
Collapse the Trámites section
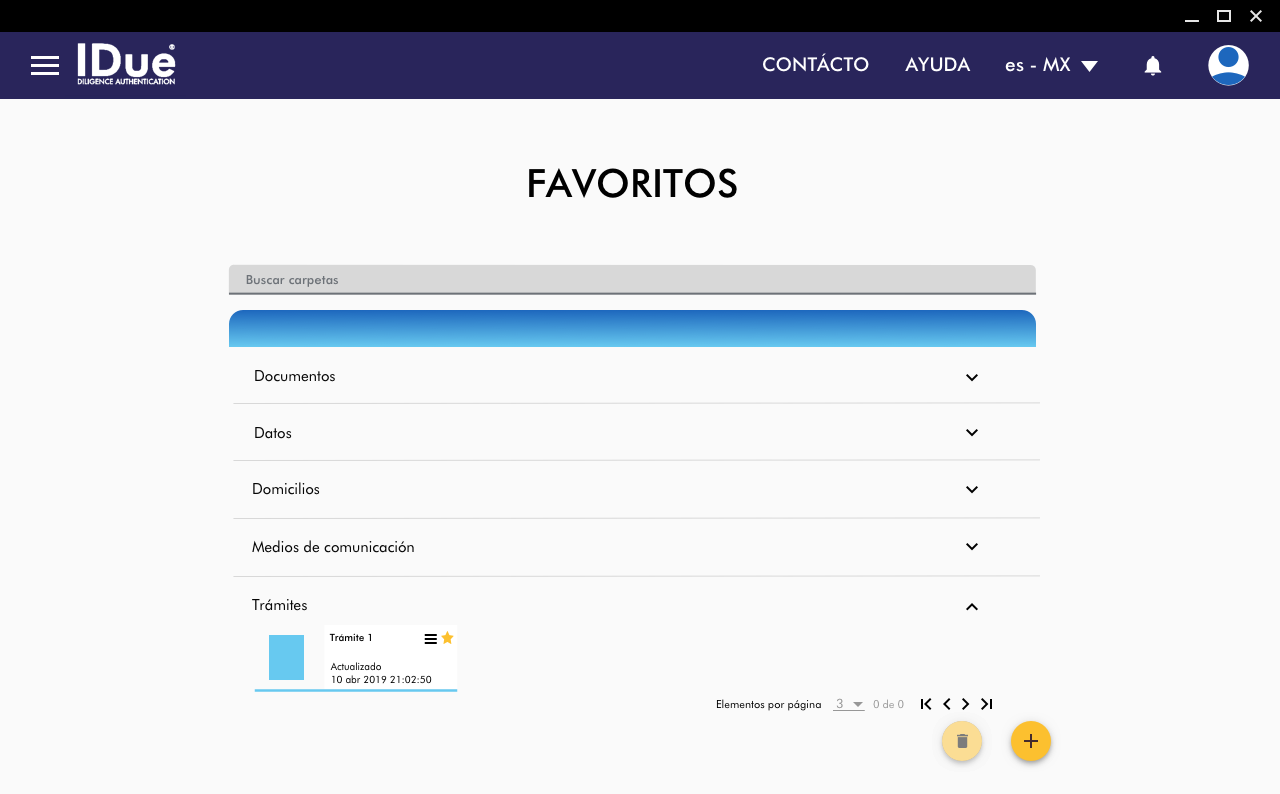(x=971, y=606)
